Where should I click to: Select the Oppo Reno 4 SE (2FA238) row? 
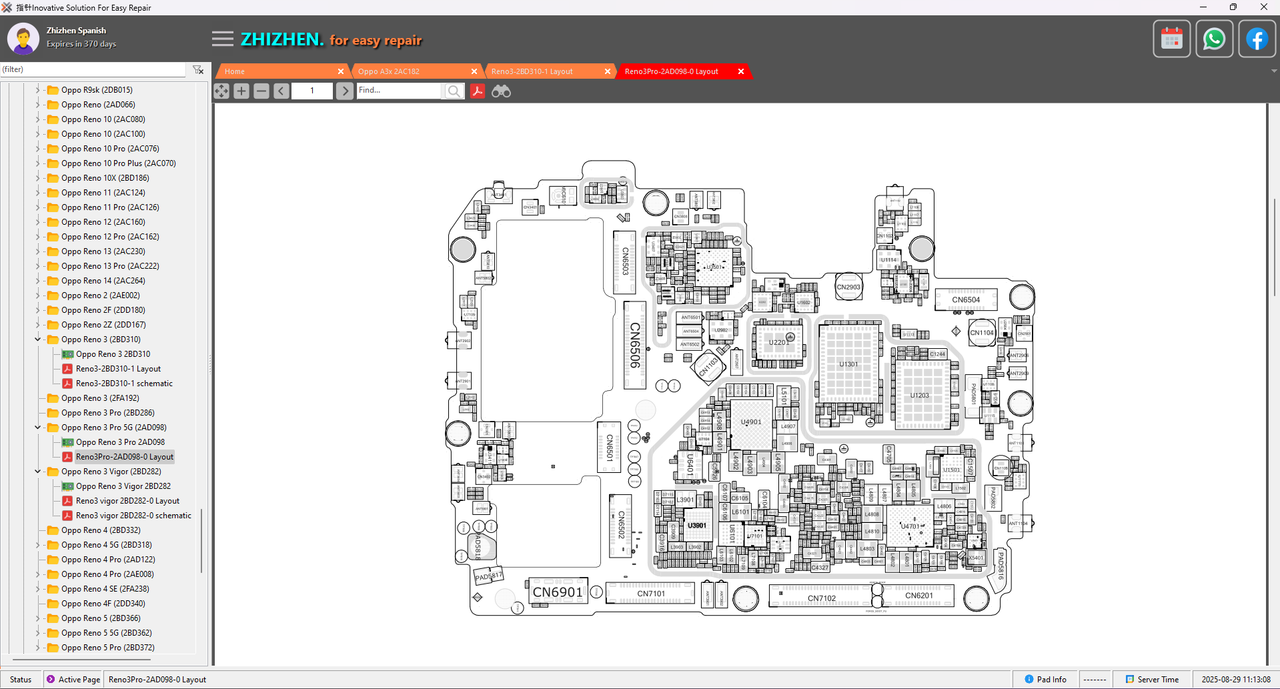106,589
